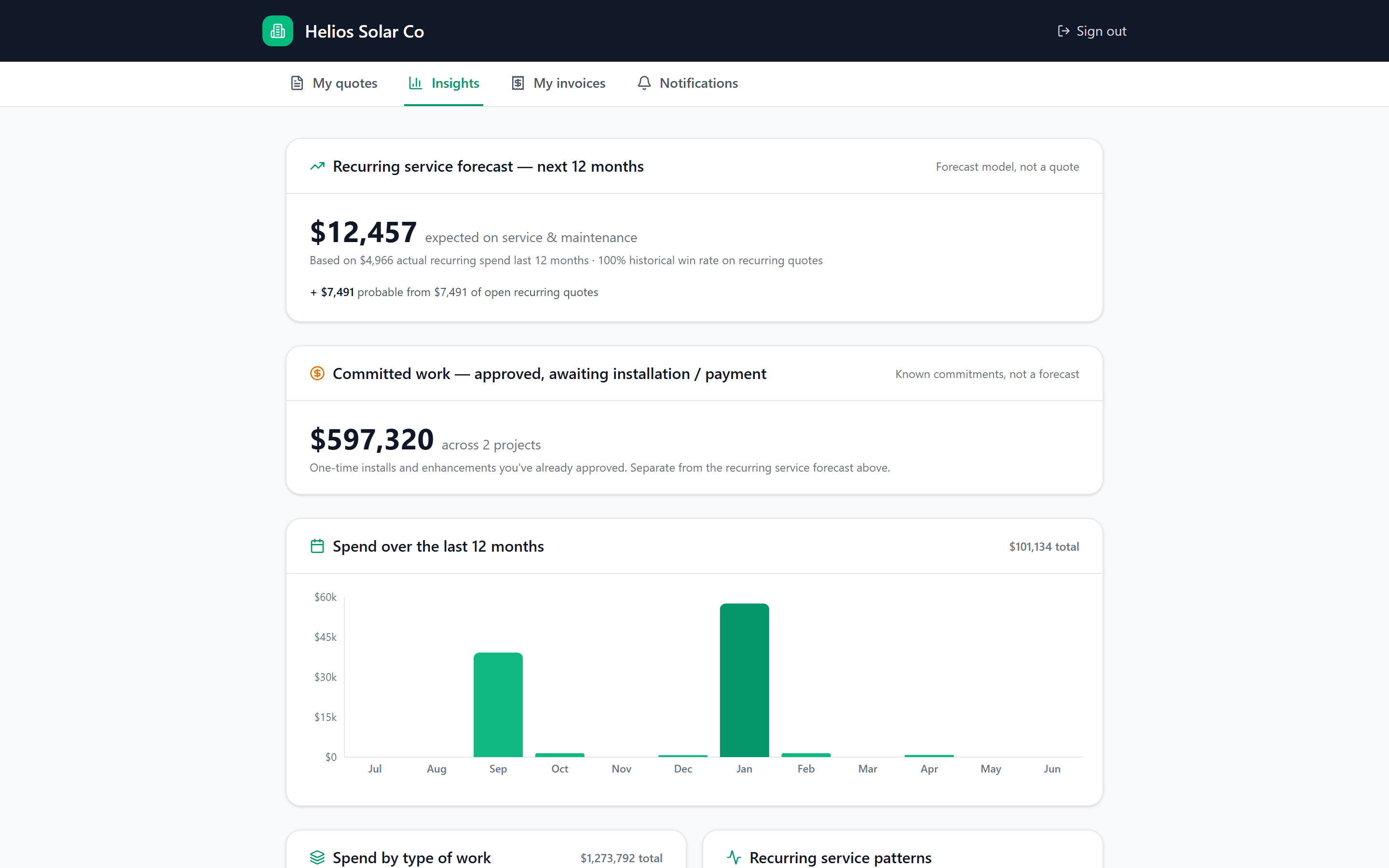Click the $60k axis label
Viewport: 1389px width, 868px height.
(326, 597)
